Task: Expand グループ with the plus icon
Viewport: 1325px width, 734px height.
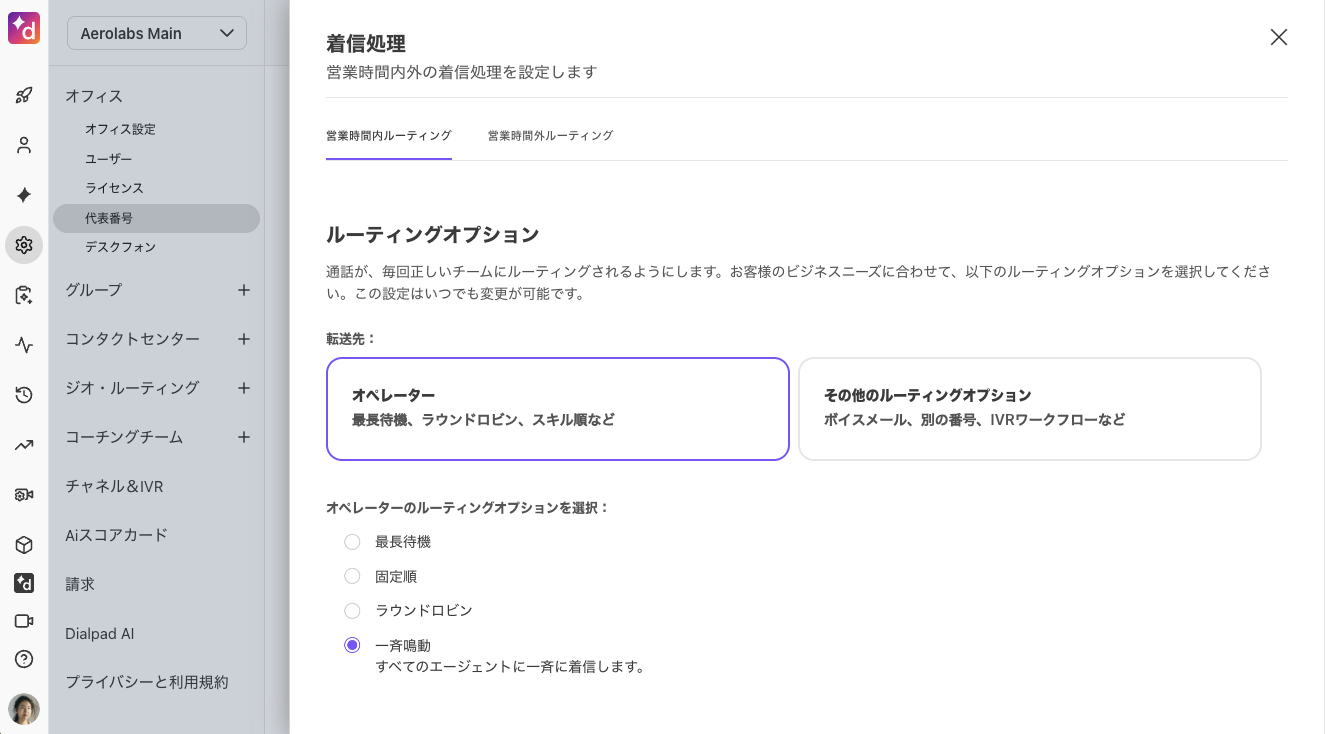Action: [x=244, y=290]
